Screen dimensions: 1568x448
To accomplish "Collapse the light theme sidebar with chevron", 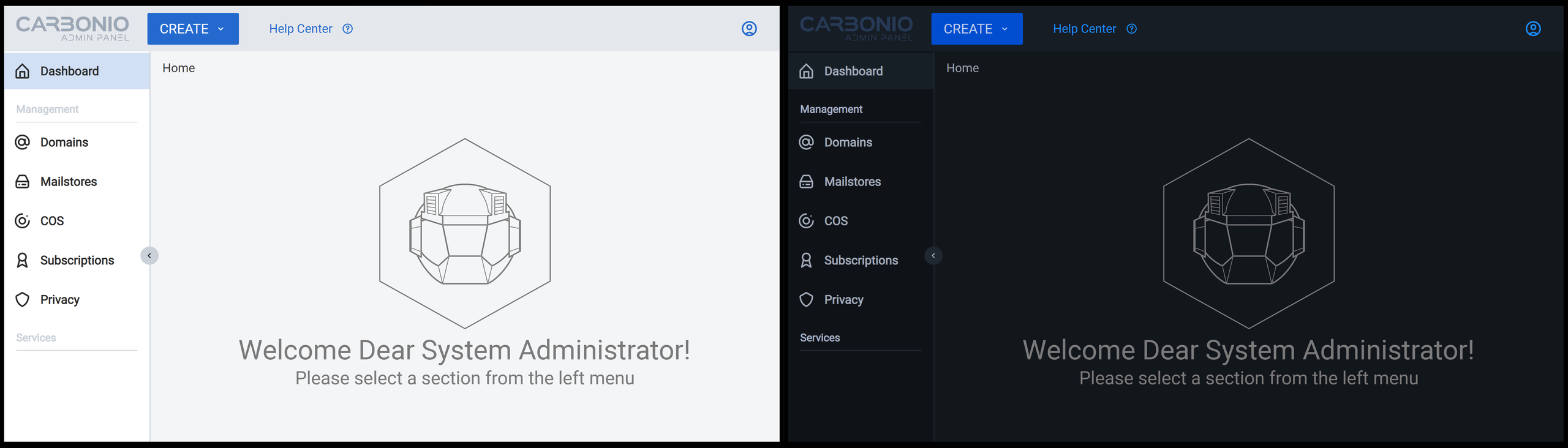I will 149,256.
